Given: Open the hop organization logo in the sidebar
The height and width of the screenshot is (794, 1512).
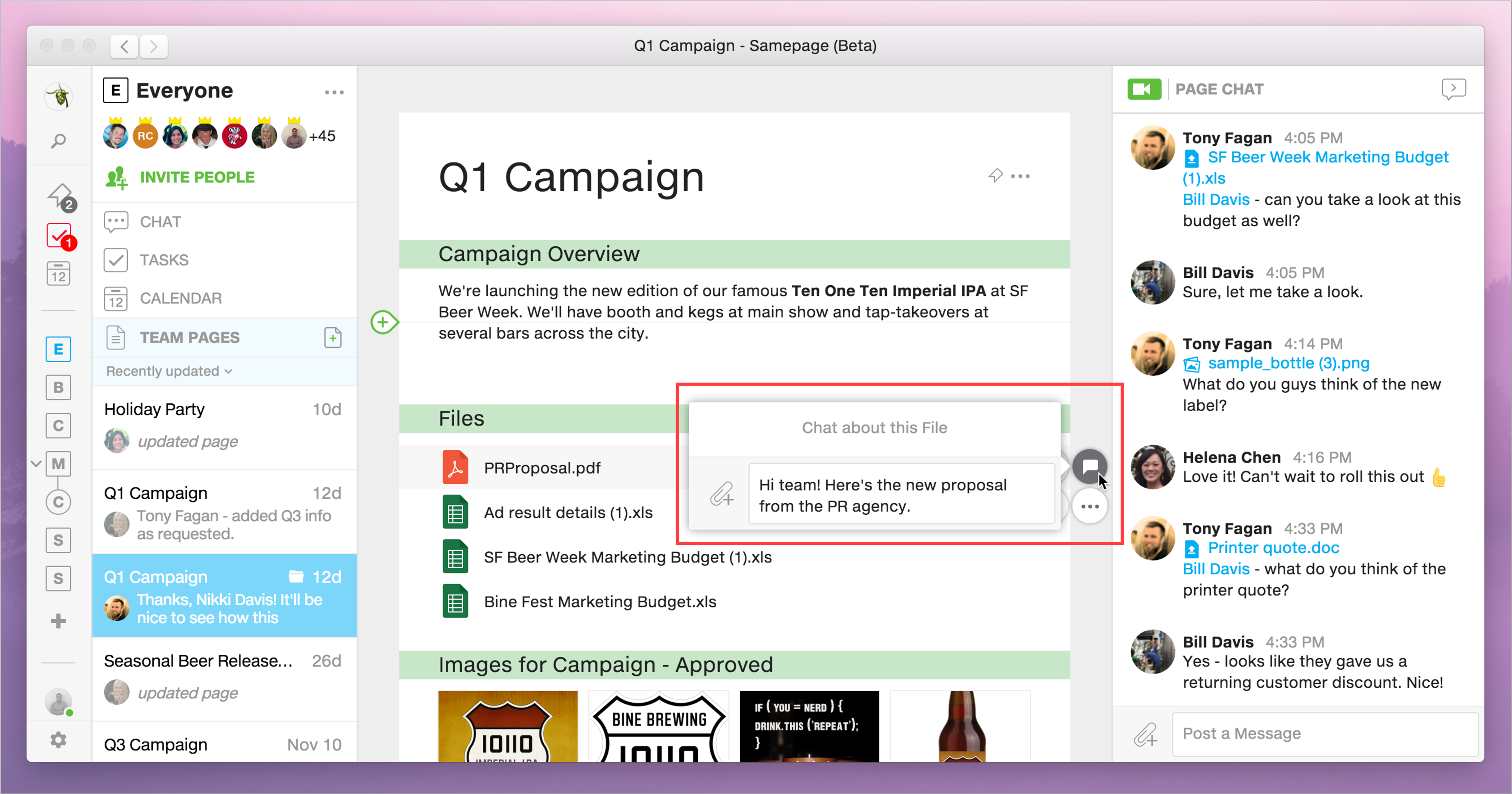Looking at the screenshot, I should tap(59, 96).
